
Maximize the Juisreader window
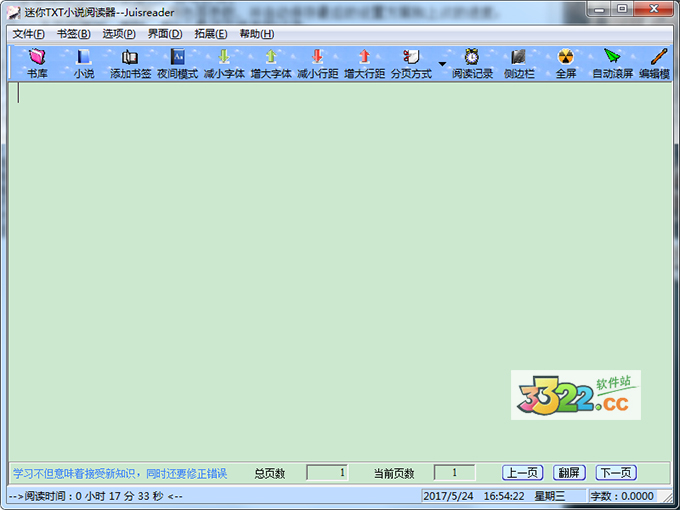622,9
